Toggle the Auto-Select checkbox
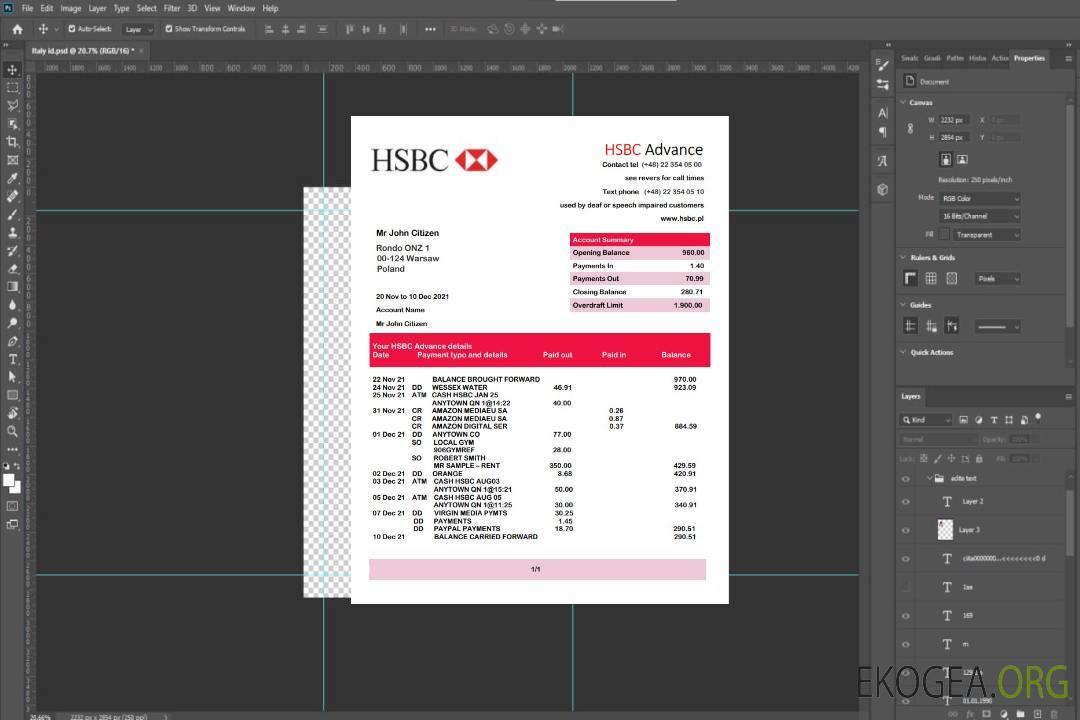1080x720 pixels. click(72, 29)
